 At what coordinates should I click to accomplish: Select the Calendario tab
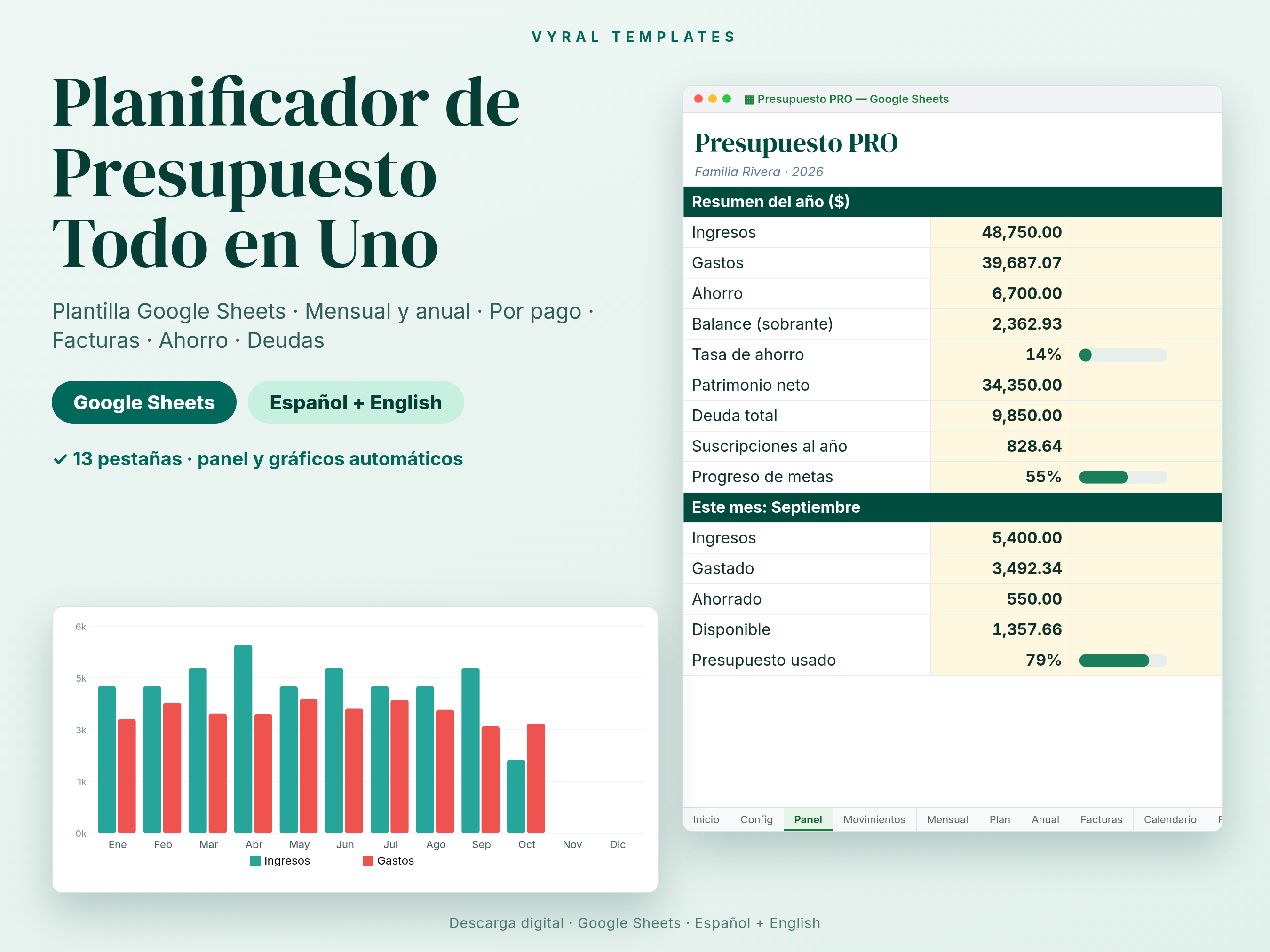pyautogui.click(x=1169, y=819)
